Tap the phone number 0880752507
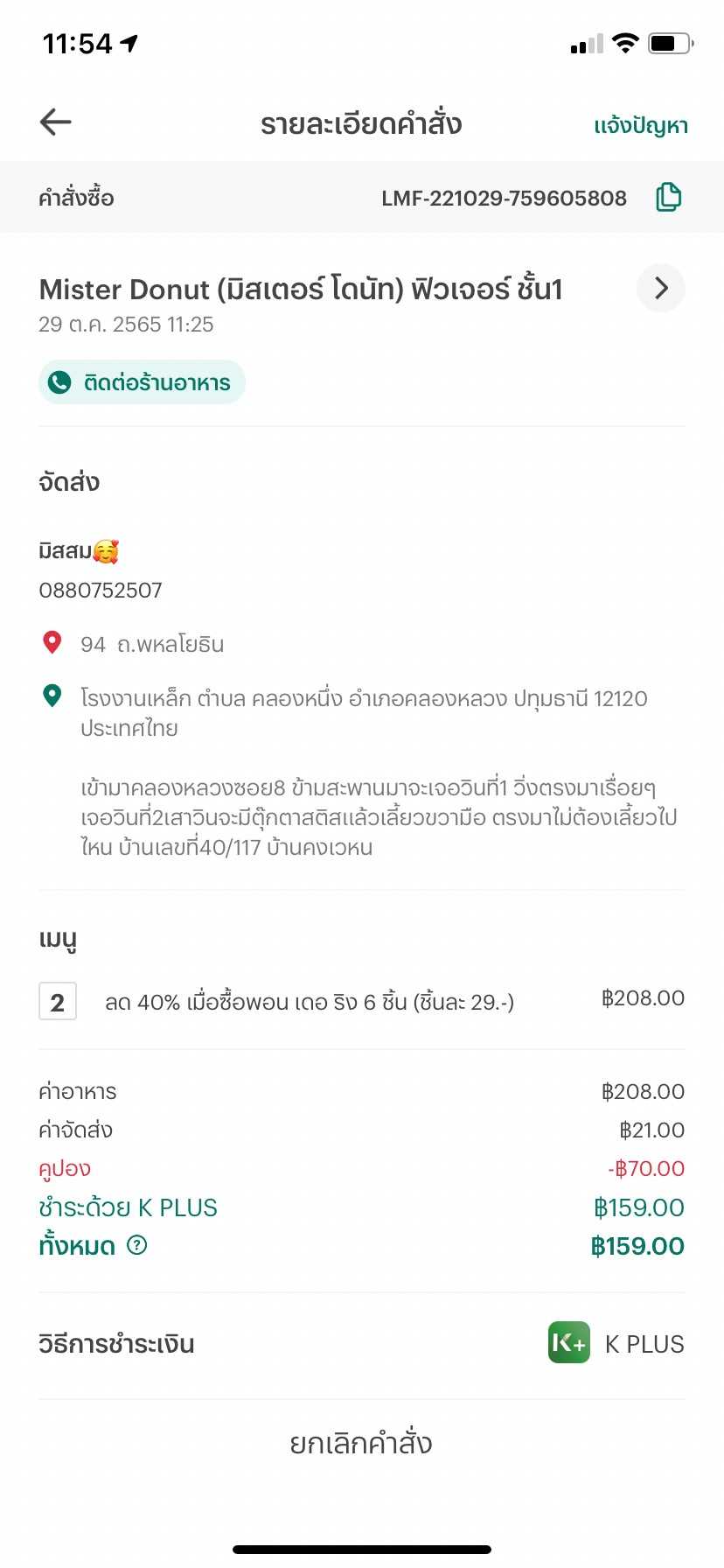The width and height of the screenshot is (724, 1568). tap(101, 591)
